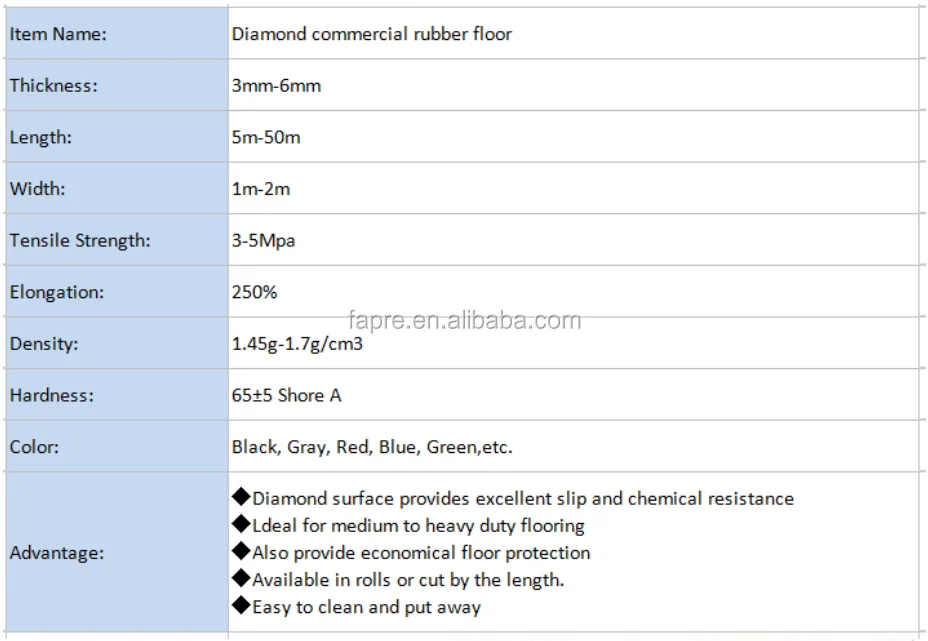
Task: Click the "3-5Mpa" value cell
Action: coord(263,241)
